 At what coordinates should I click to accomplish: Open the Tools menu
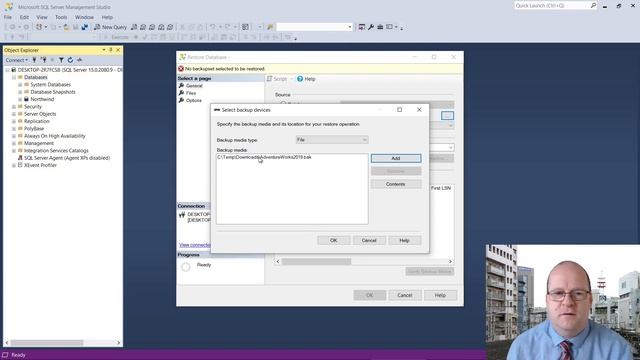(x=61, y=17)
